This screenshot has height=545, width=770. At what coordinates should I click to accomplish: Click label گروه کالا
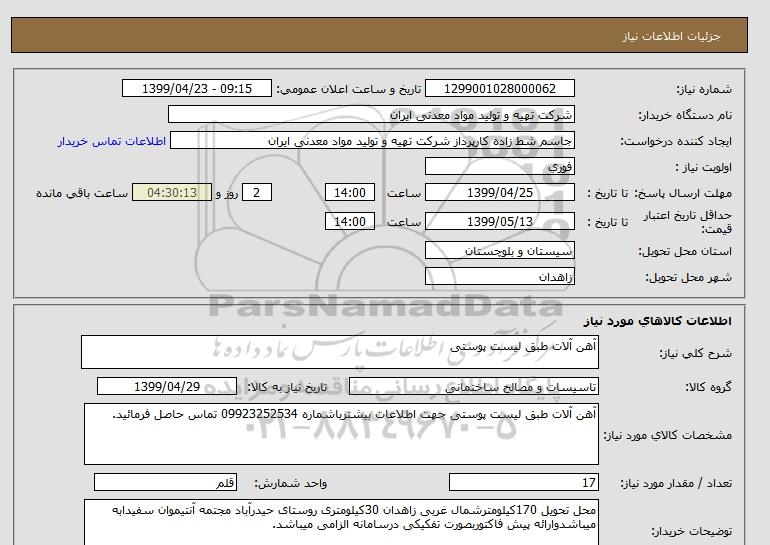point(709,387)
